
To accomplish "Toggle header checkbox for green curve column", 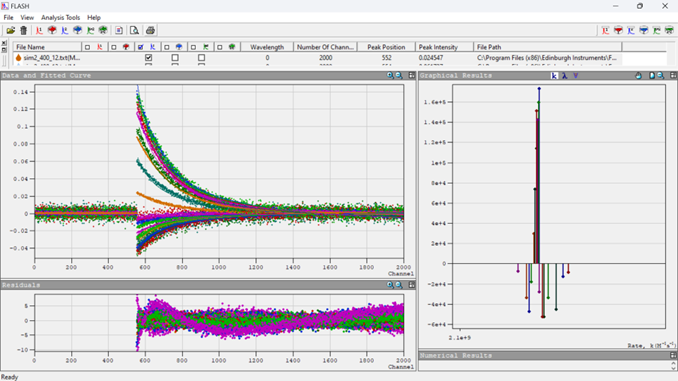I will (x=193, y=47).
